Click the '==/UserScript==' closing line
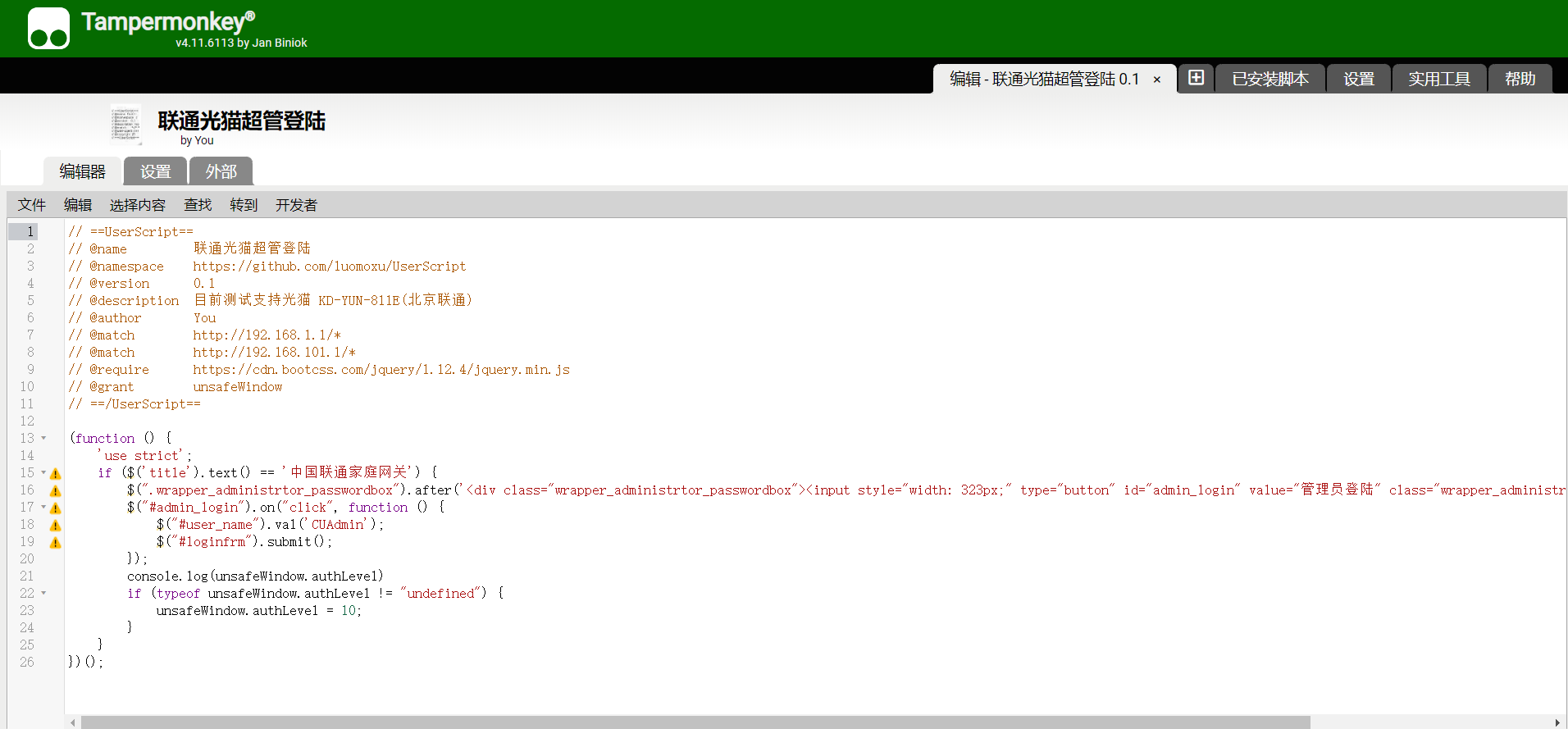Viewport: 1568px width, 729px height. pyautogui.click(x=134, y=404)
